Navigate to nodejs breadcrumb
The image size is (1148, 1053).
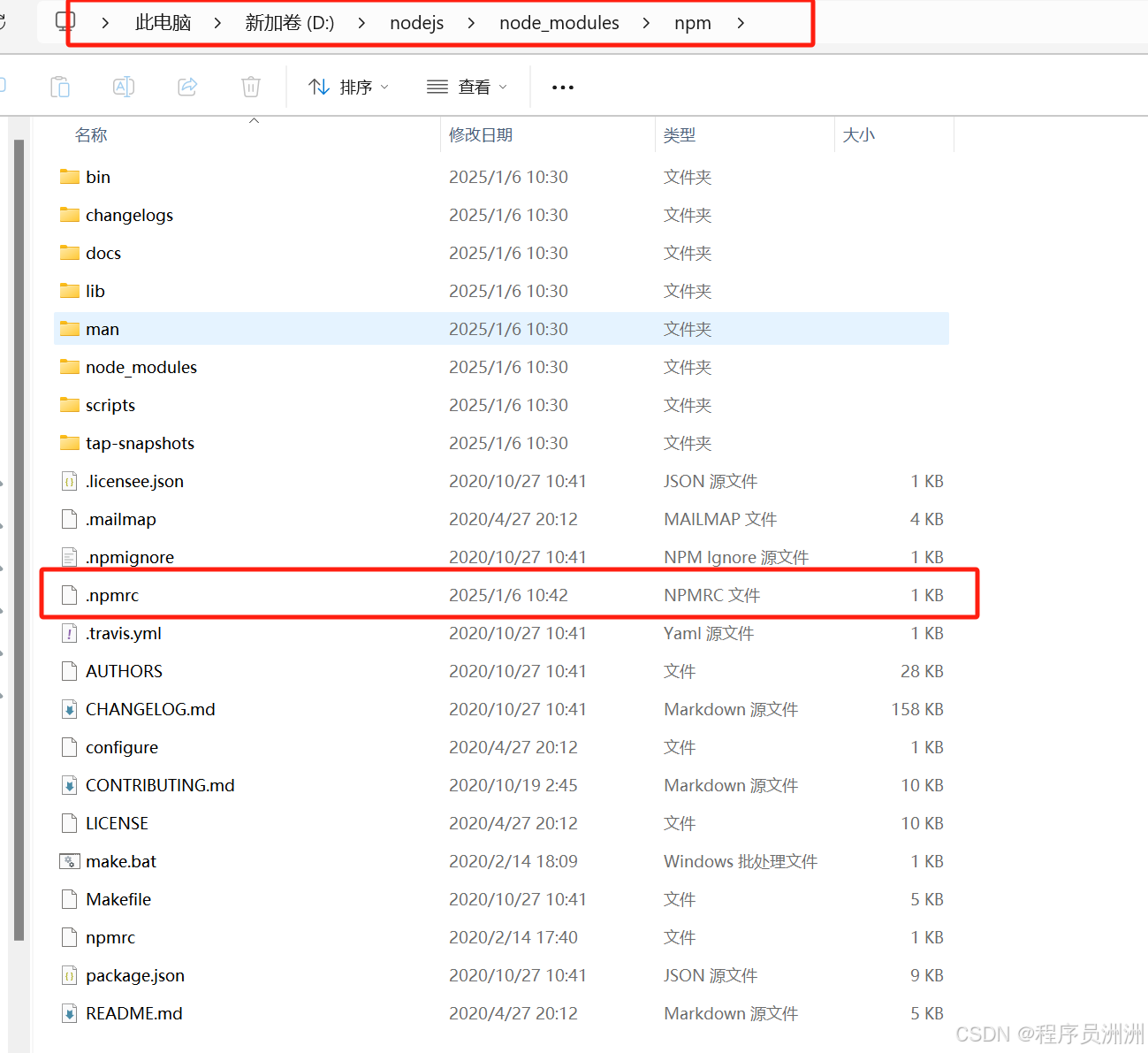[x=417, y=23]
